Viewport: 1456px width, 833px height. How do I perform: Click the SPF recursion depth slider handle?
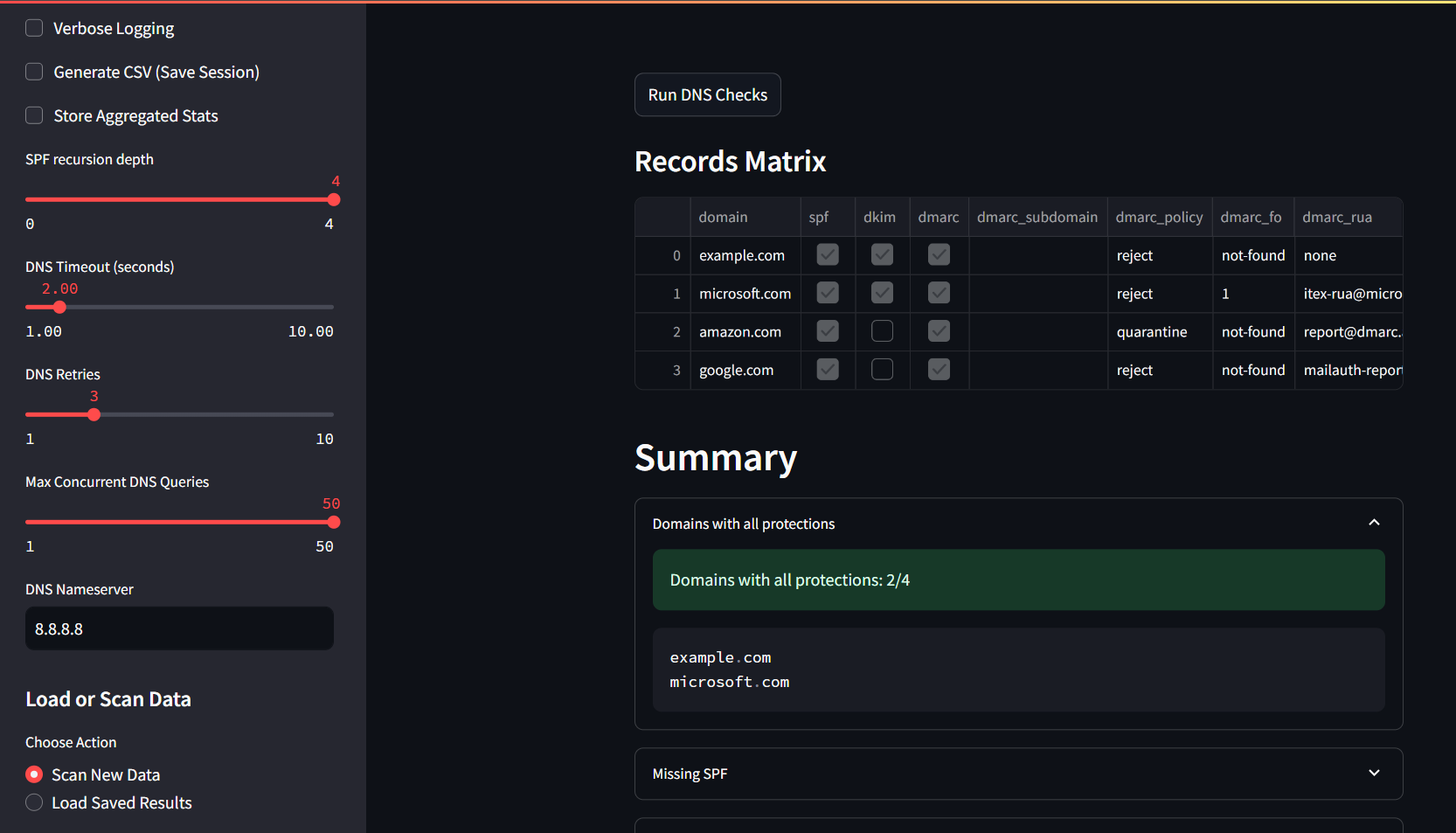coord(333,200)
